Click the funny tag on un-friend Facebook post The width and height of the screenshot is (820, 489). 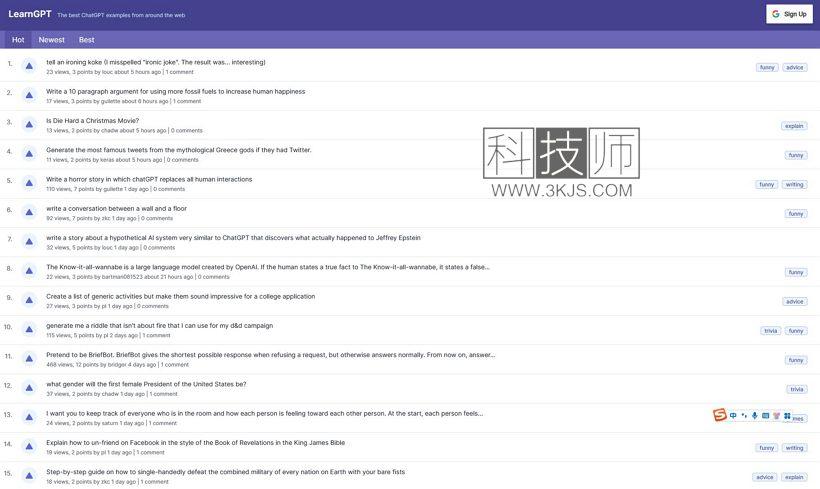click(767, 448)
